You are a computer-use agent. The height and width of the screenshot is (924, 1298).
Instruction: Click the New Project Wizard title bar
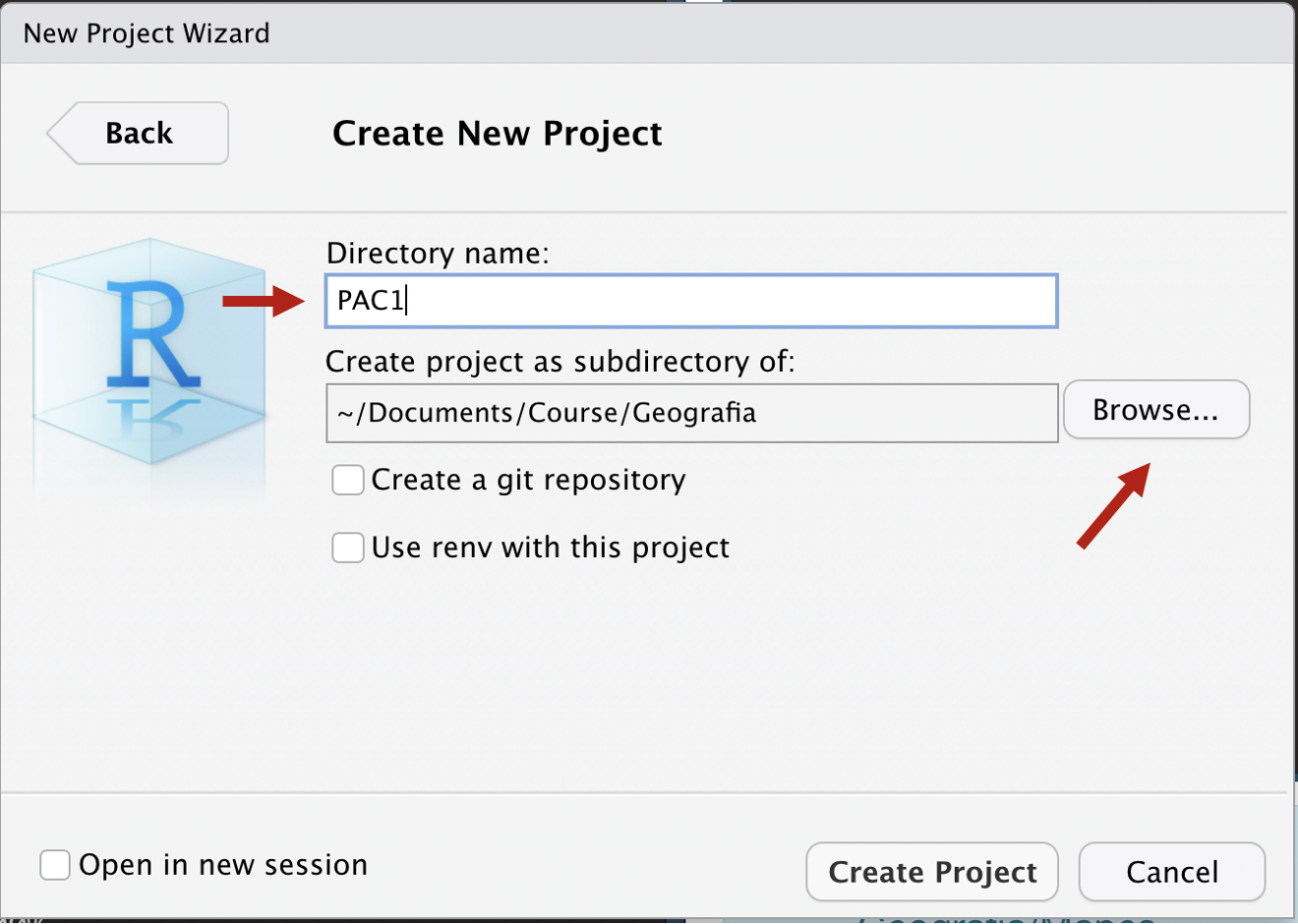click(649, 33)
